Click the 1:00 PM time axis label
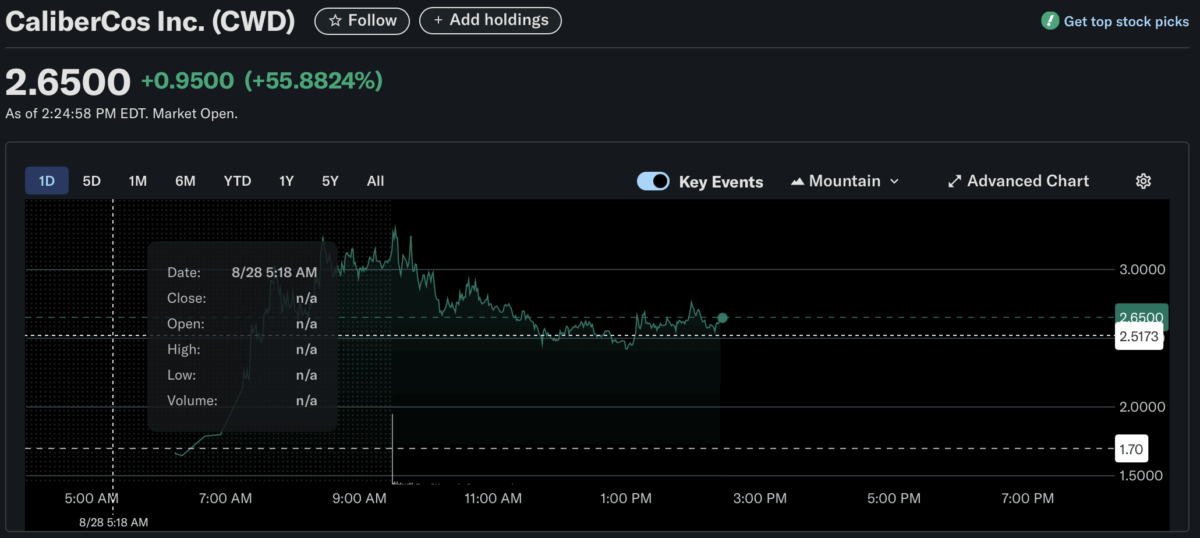The image size is (1200, 538). tap(627, 498)
